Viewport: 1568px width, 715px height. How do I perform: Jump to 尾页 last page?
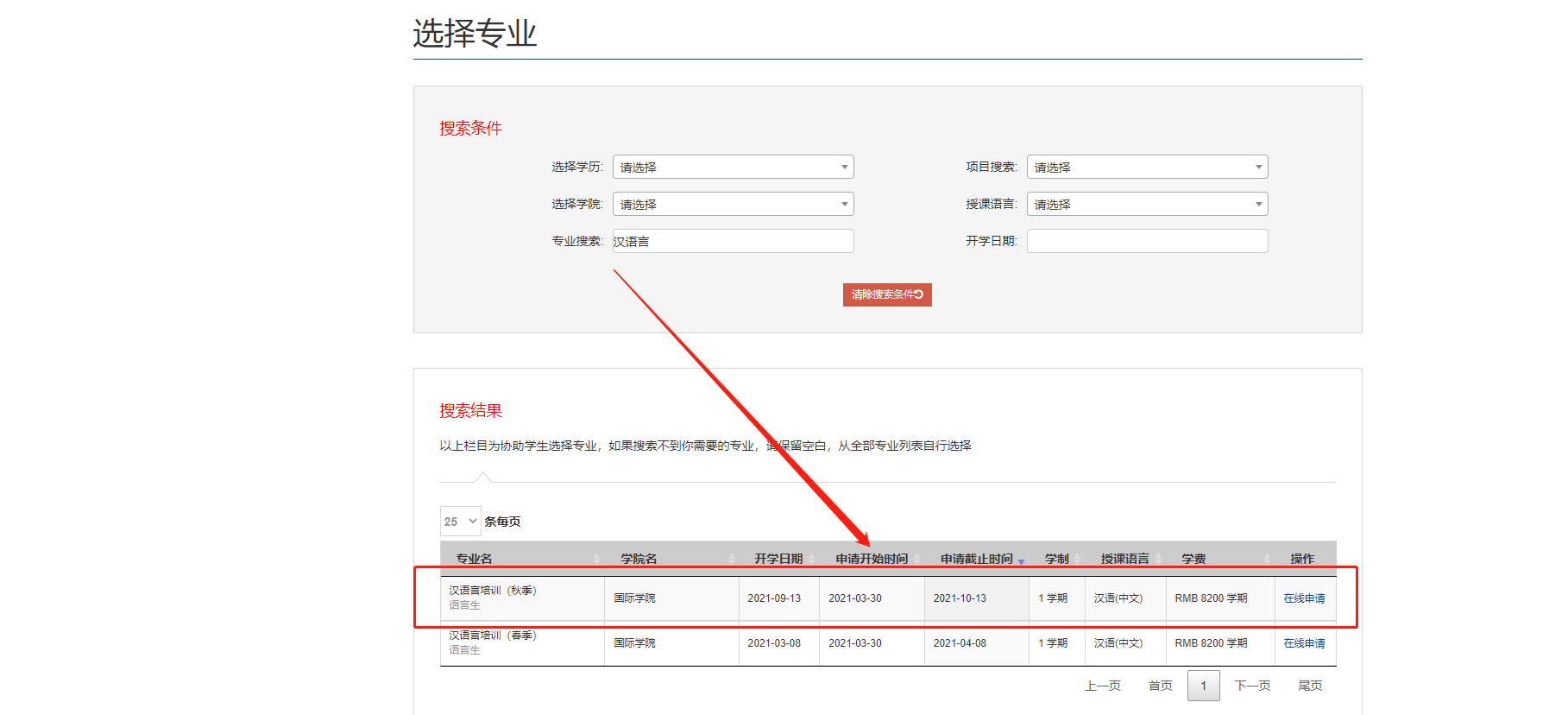(x=1310, y=686)
